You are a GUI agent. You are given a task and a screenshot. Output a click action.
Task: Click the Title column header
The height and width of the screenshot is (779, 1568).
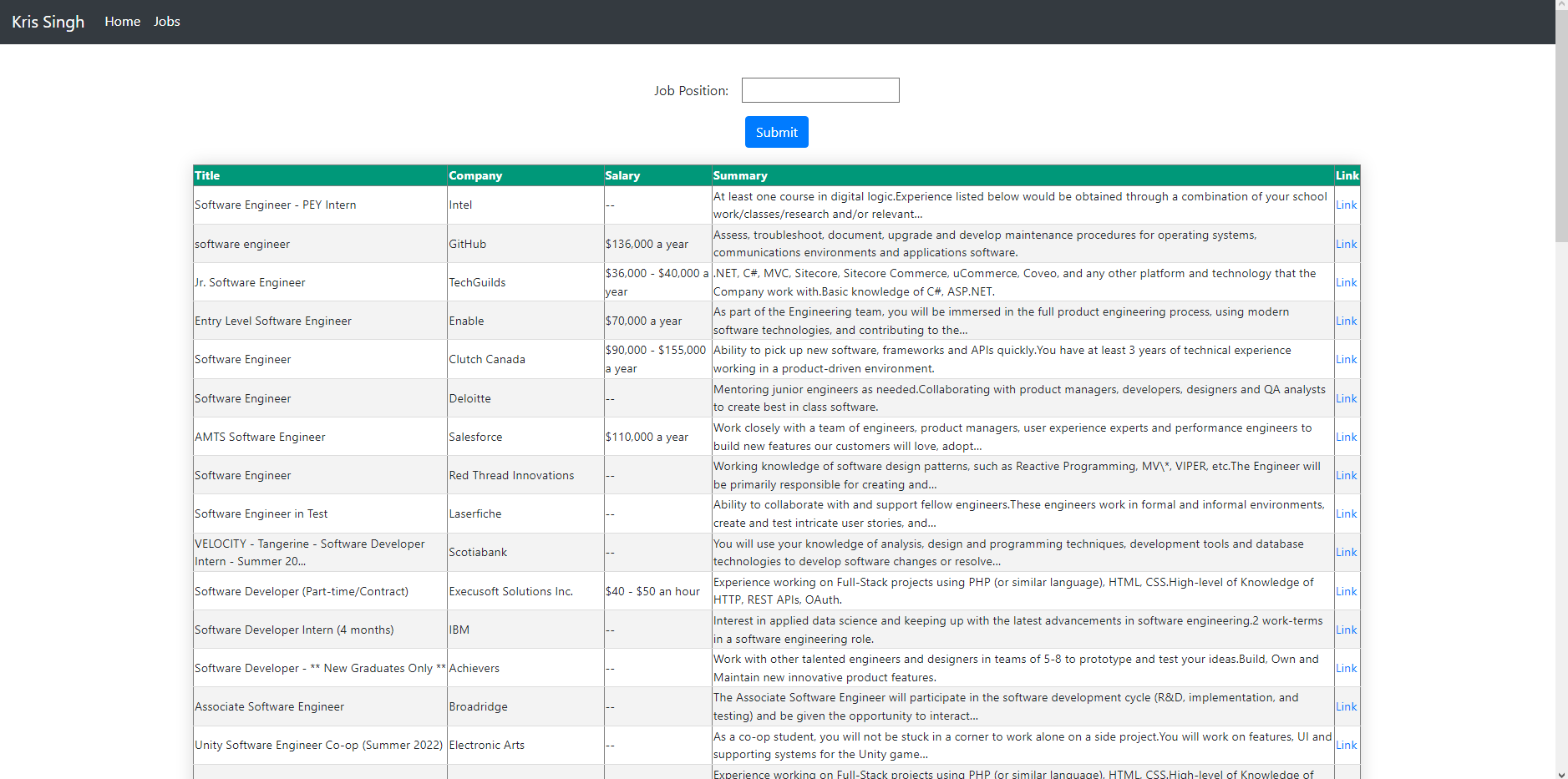click(320, 175)
